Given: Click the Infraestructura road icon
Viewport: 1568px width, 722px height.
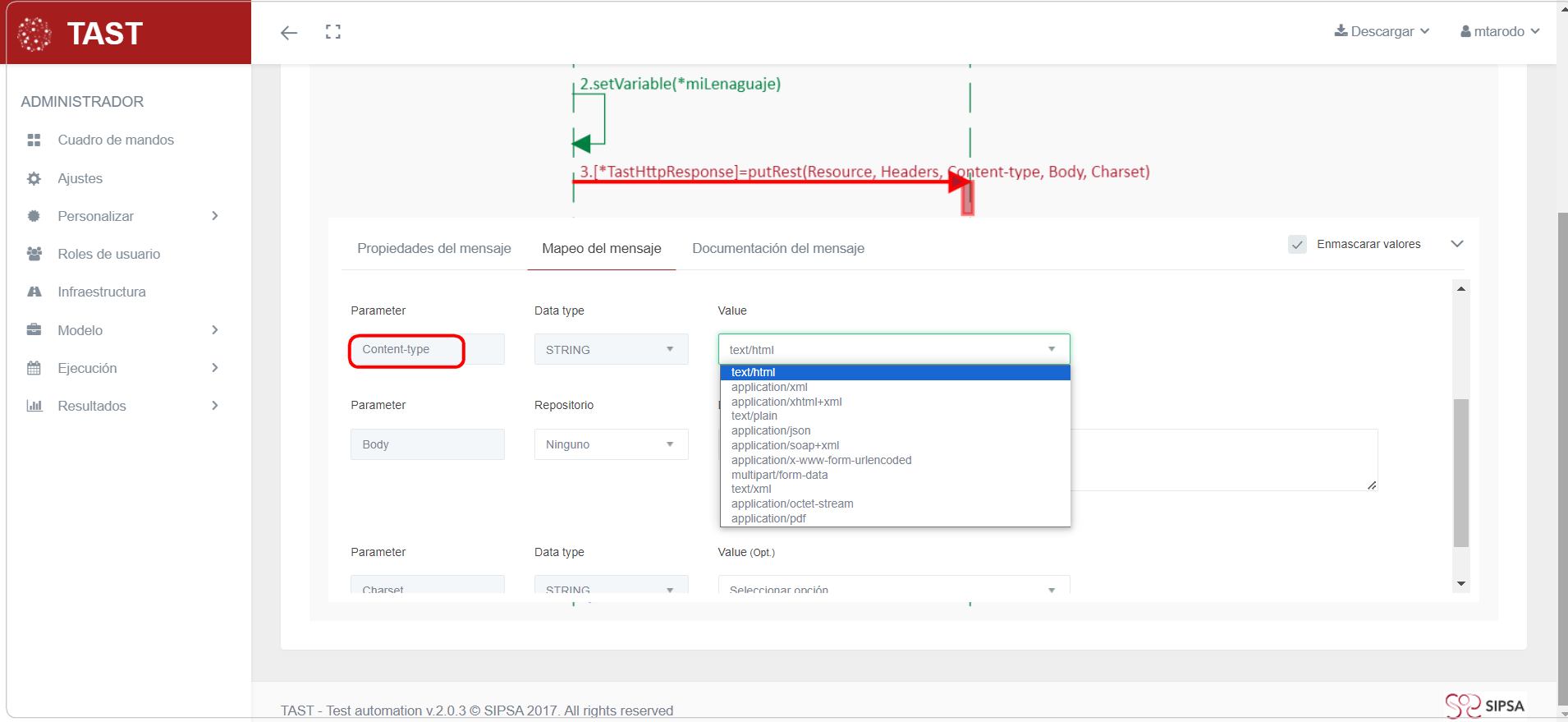Looking at the screenshot, I should point(34,292).
